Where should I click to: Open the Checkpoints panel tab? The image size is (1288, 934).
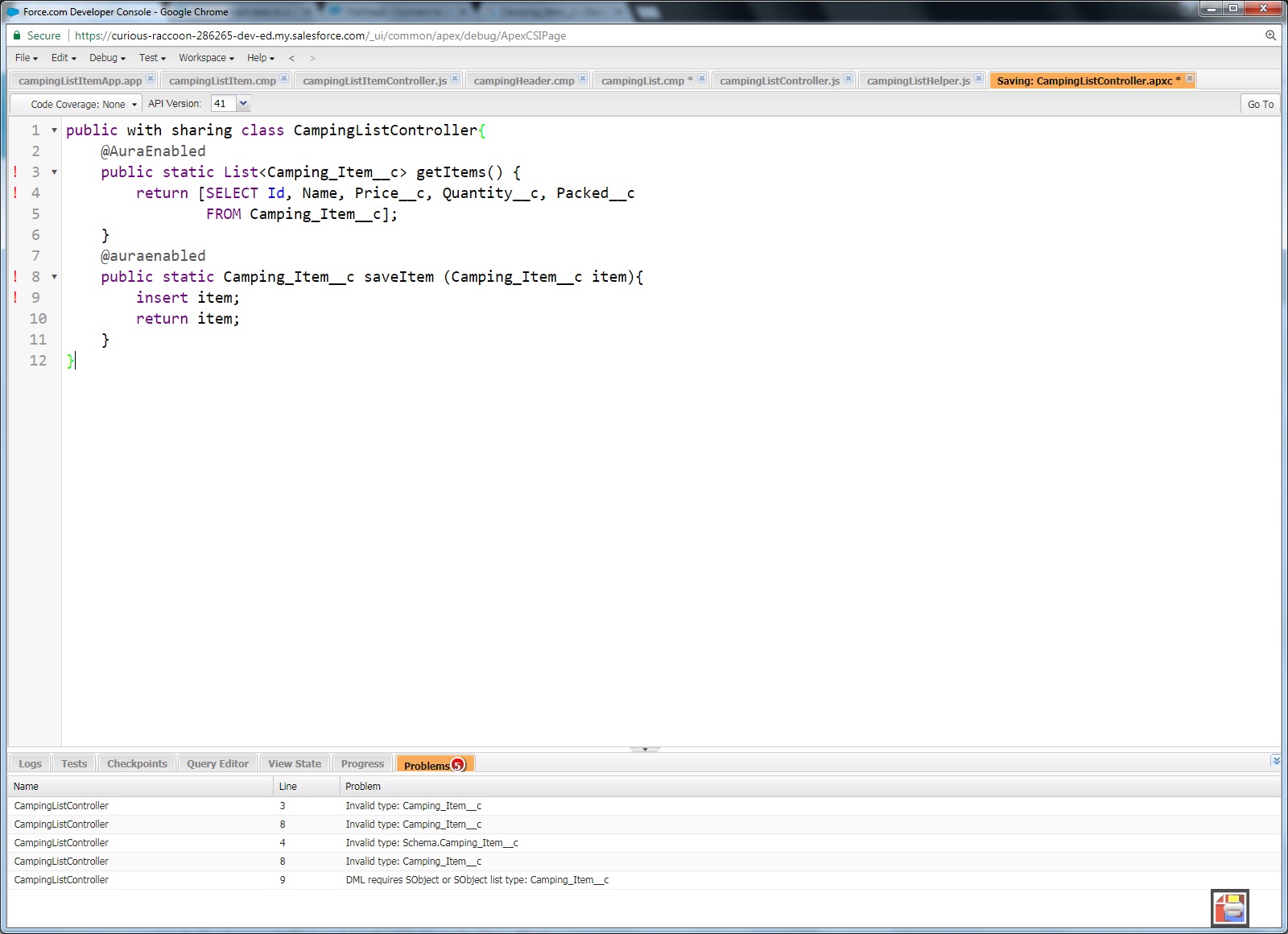[x=137, y=763]
